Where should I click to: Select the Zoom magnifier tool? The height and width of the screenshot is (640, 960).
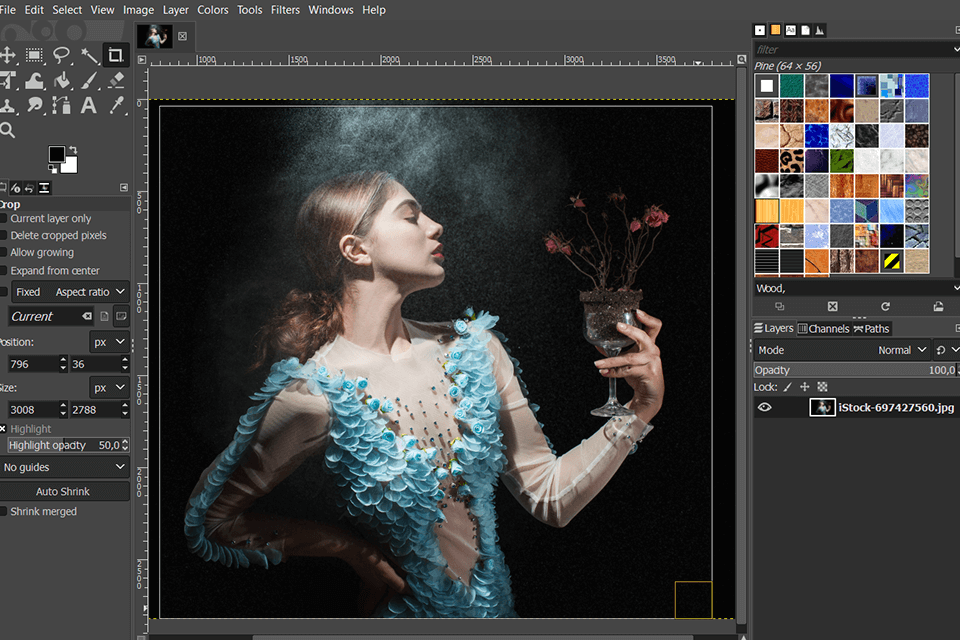coord(7,130)
